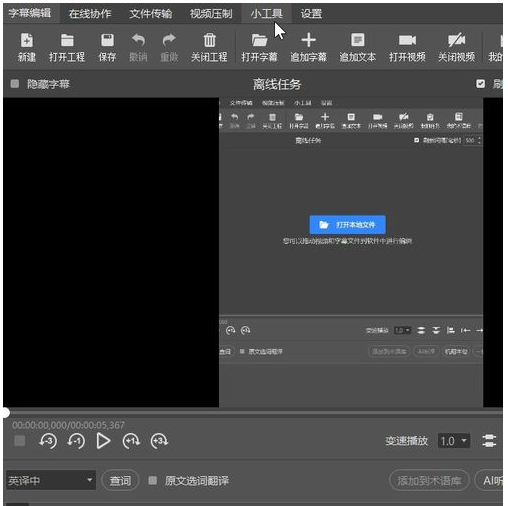Click the 添加到术语库 button
The height and width of the screenshot is (506, 508).
point(429,480)
